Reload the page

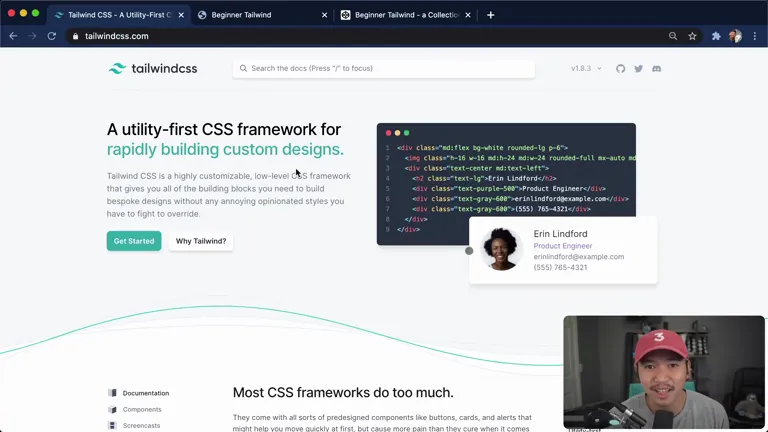pos(51,36)
